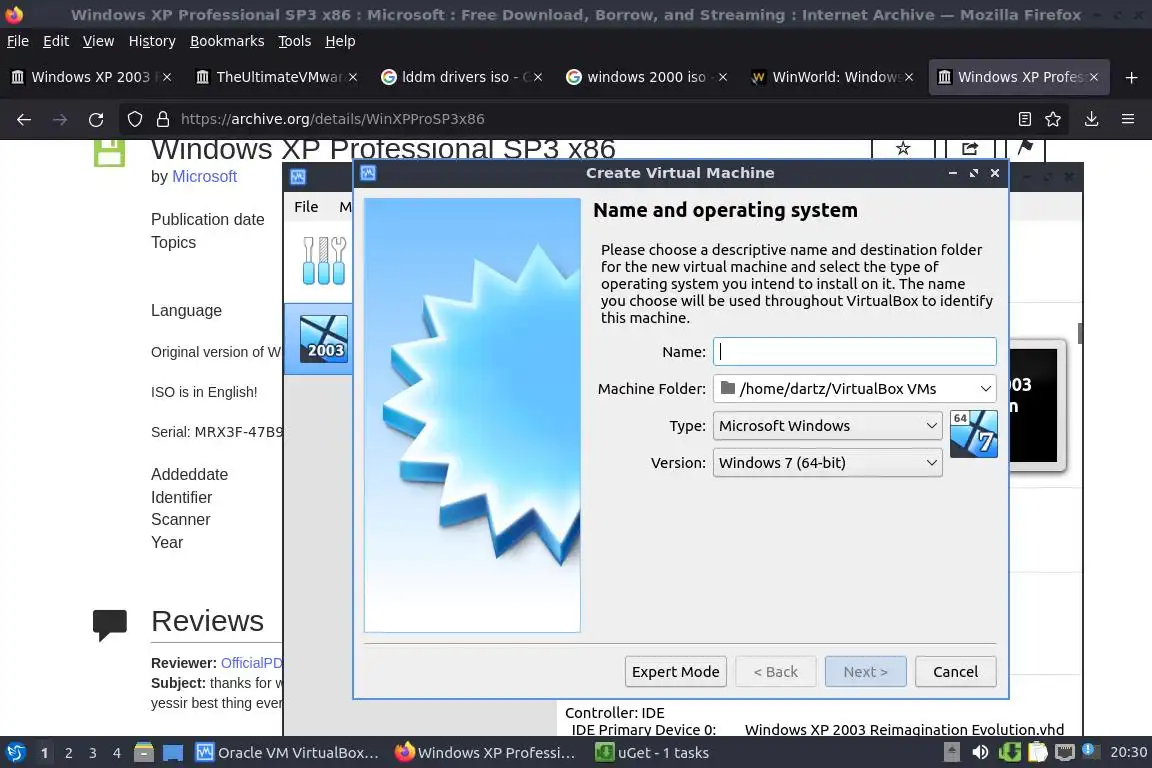Activate the Firefox taskbar entry
Screen dimensions: 1152x768
coord(485,753)
